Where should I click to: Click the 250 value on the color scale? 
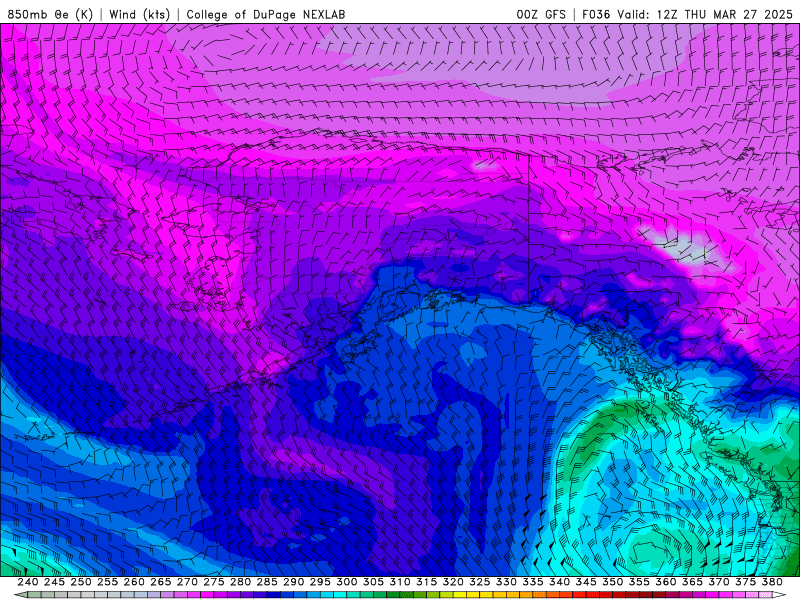click(x=81, y=582)
